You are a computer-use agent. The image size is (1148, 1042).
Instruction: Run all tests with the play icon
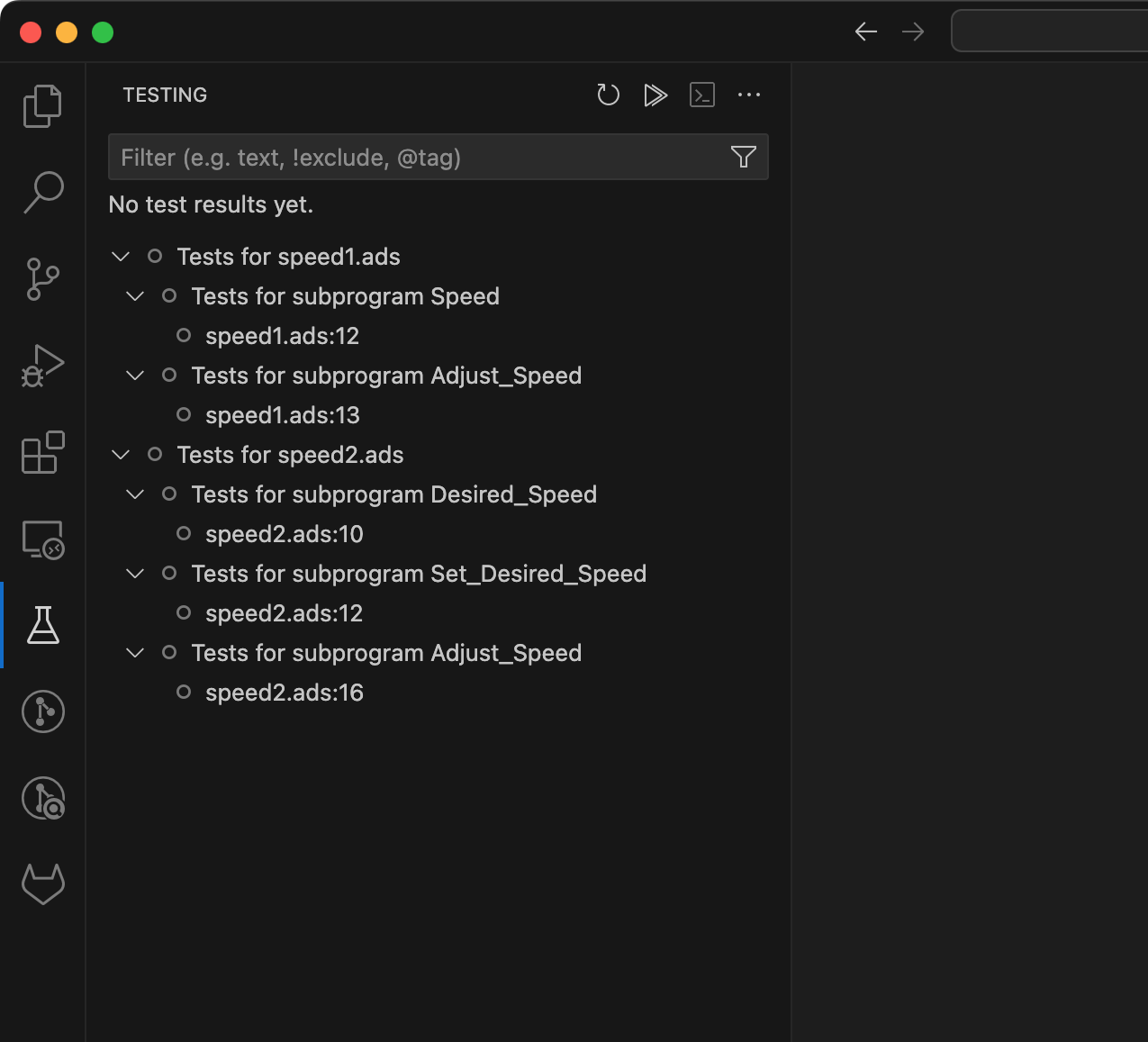pyautogui.click(x=655, y=95)
